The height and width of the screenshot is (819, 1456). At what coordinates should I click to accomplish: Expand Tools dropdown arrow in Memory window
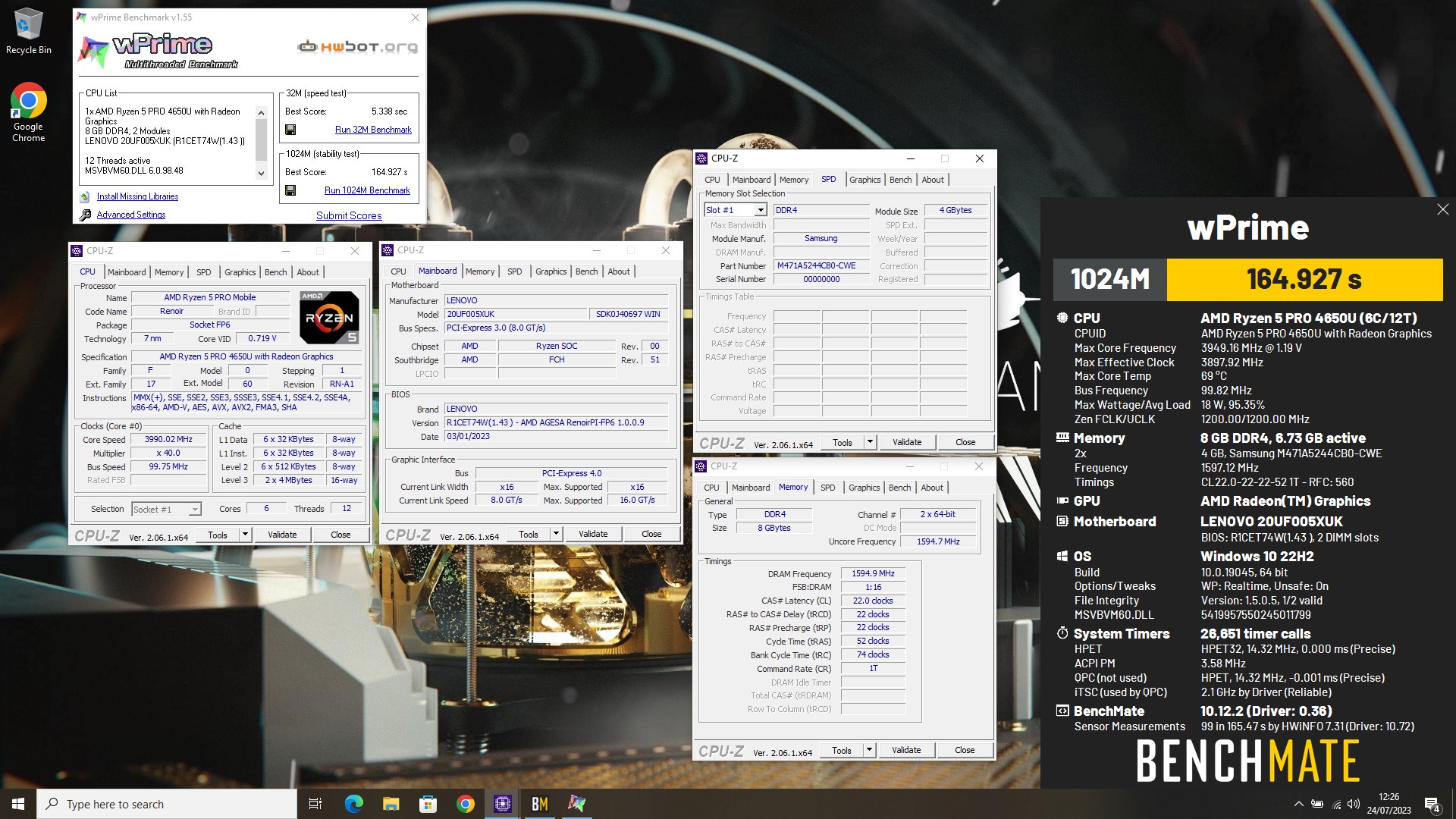[869, 750]
